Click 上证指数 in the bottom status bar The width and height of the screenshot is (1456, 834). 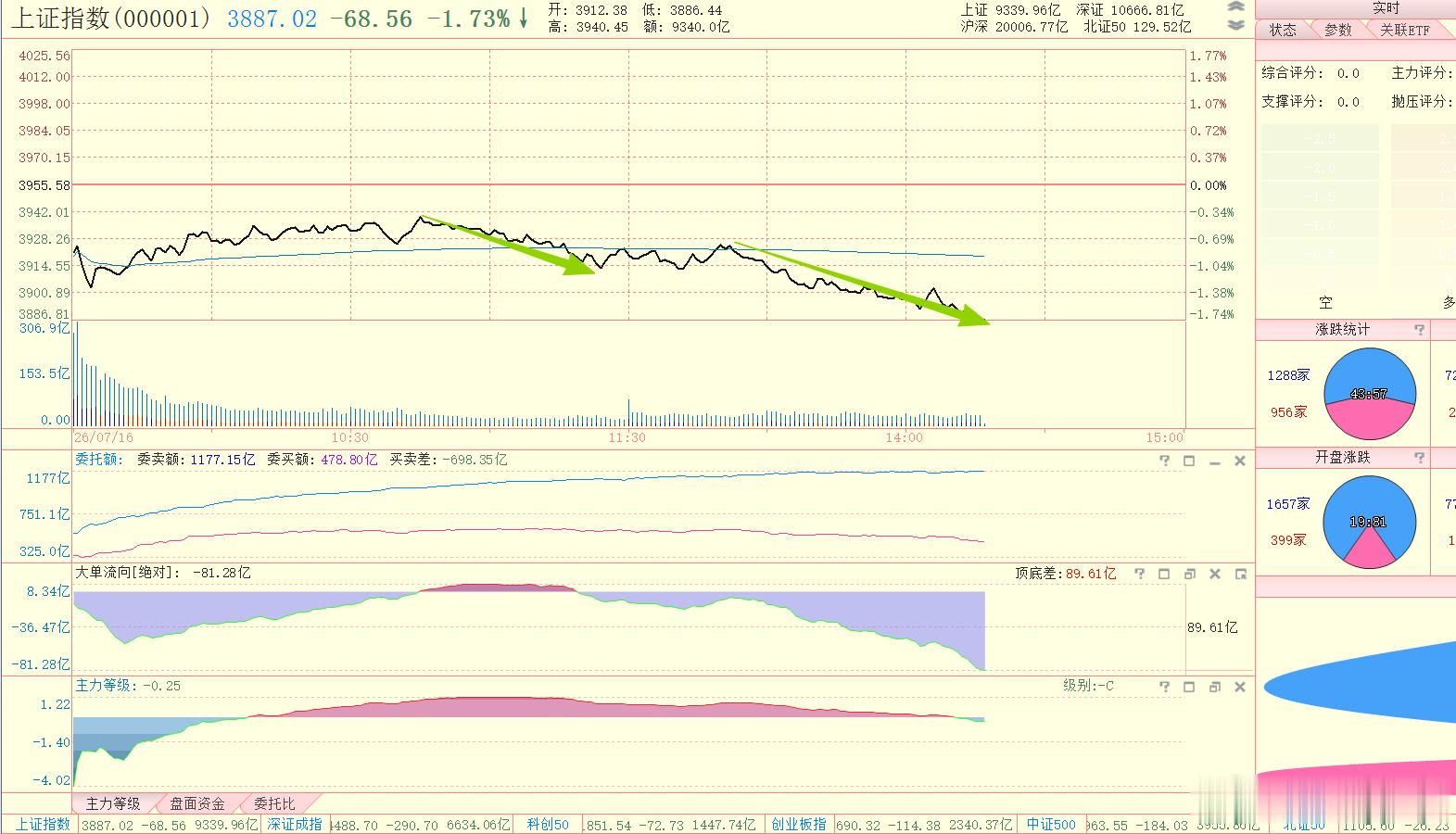tap(43, 825)
